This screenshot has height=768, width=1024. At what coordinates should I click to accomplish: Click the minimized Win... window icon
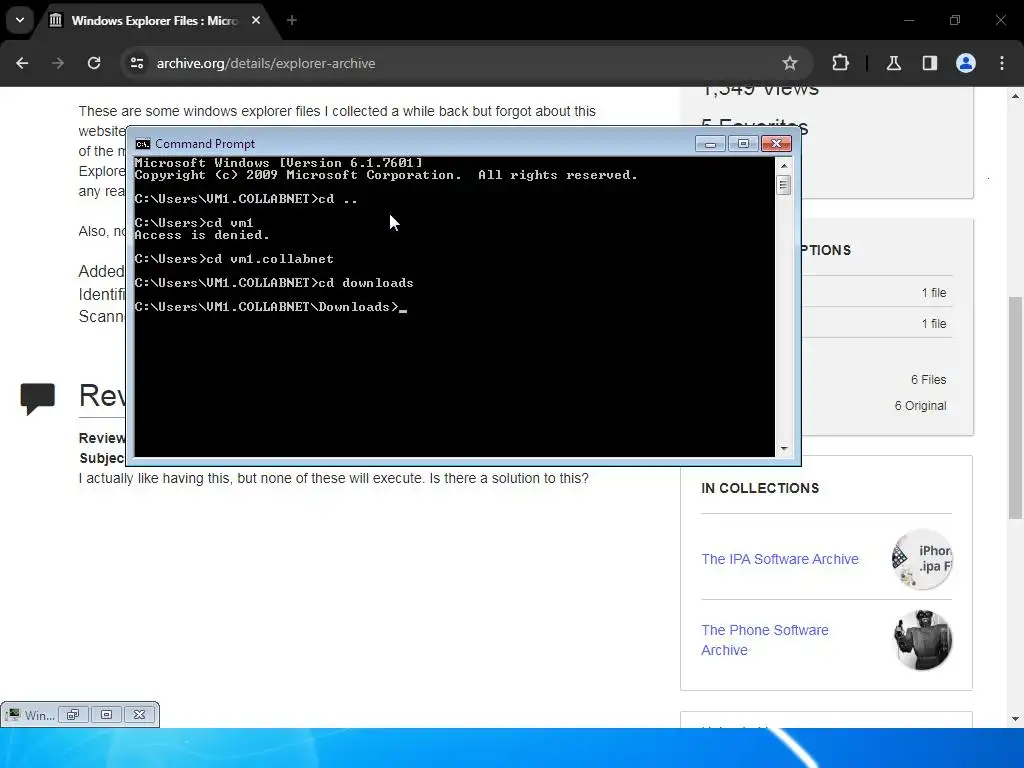pyautogui.click(x=13, y=715)
